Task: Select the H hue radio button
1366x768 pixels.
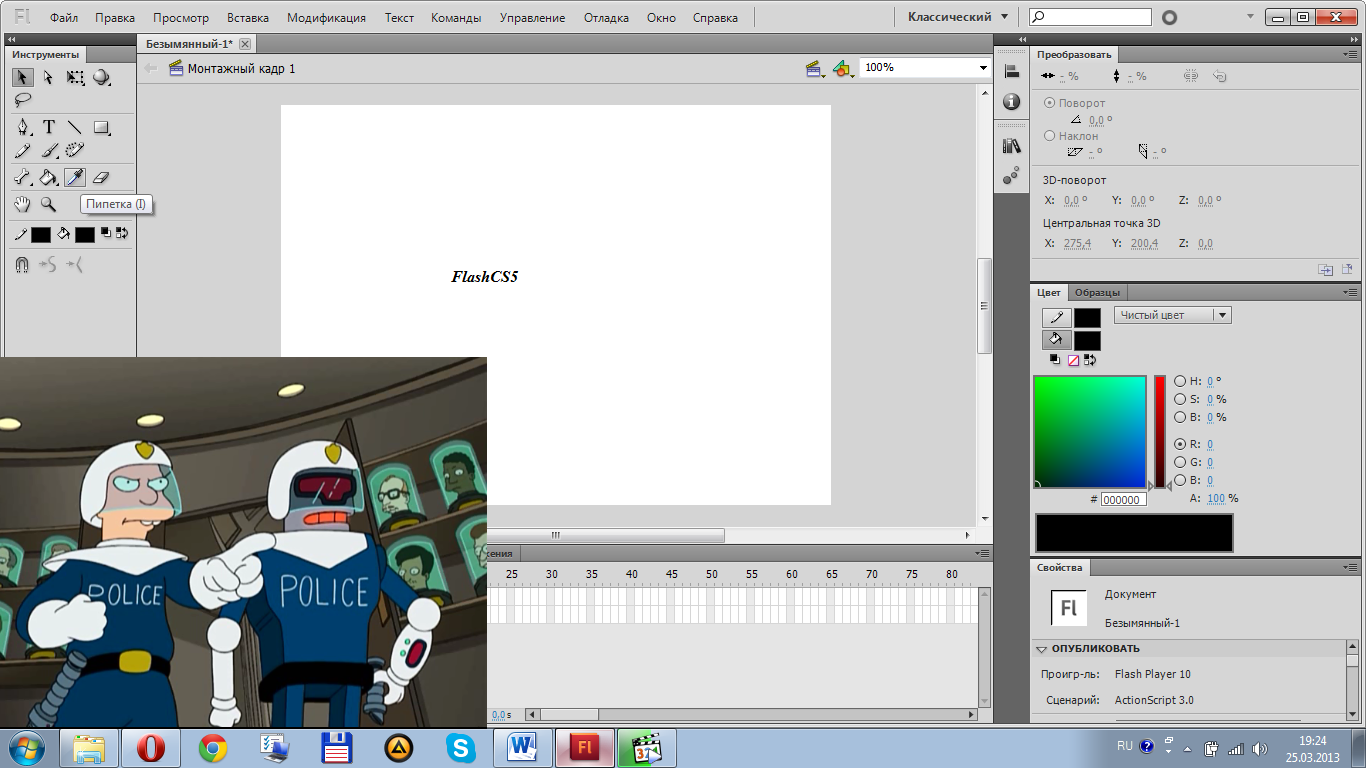Action: click(x=1180, y=381)
